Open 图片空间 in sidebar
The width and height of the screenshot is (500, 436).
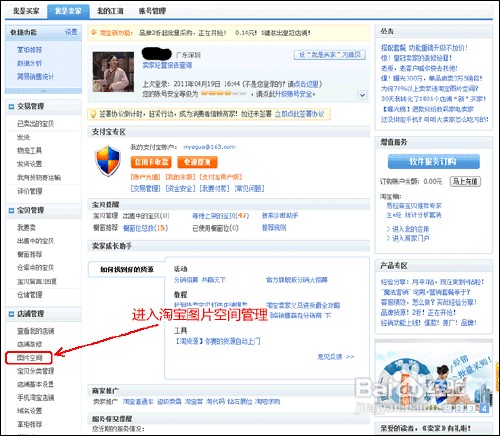pyautogui.click(x=30, y=358)
